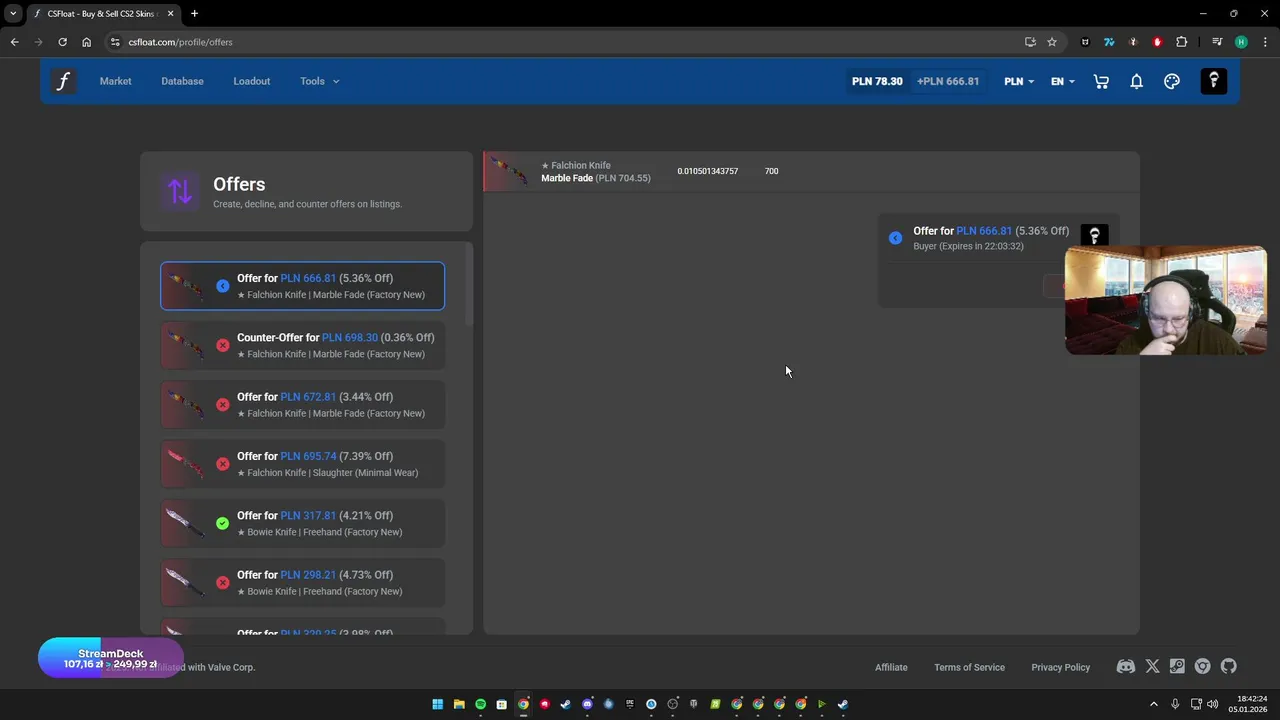Open the media controls icon in Chrome
This screenshot has height=720, width=1280.
coord(1217,42)
